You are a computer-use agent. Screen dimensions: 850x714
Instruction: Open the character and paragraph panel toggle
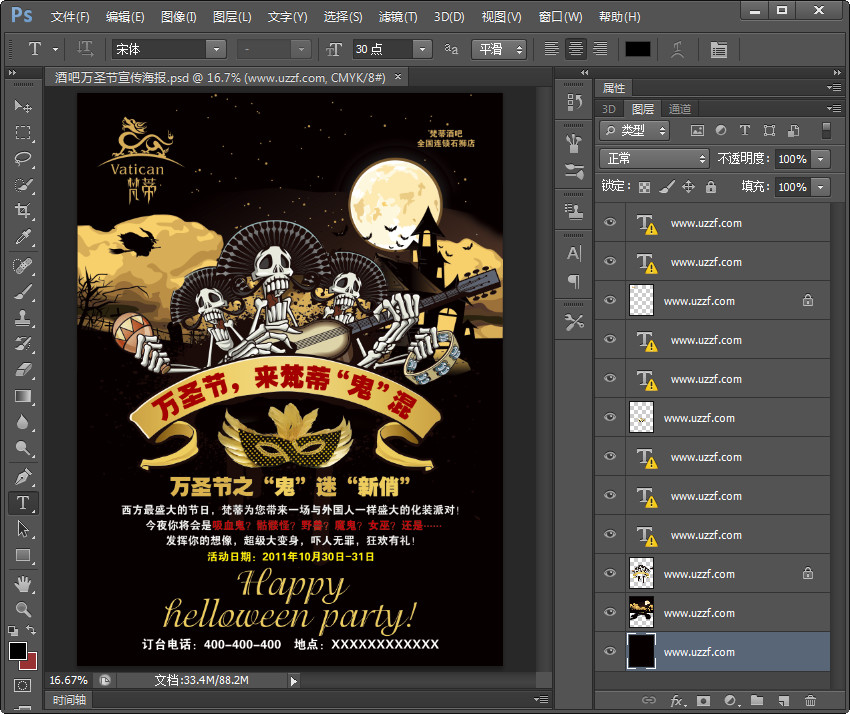tap(718, 49)
